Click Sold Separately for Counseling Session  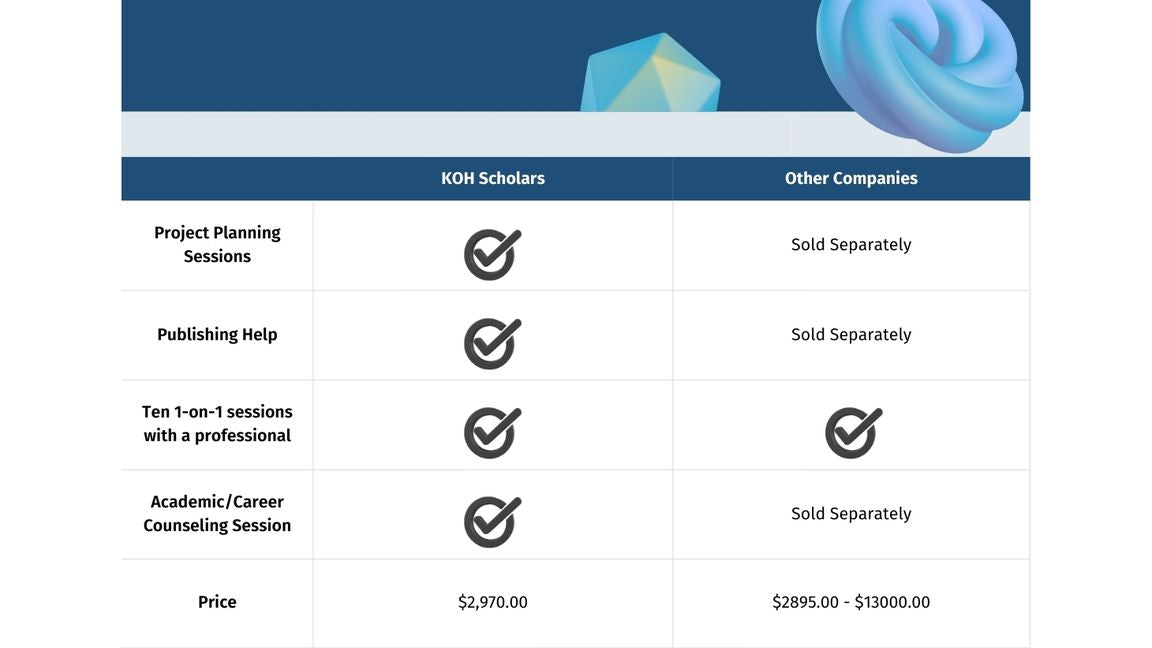[851, 513]
